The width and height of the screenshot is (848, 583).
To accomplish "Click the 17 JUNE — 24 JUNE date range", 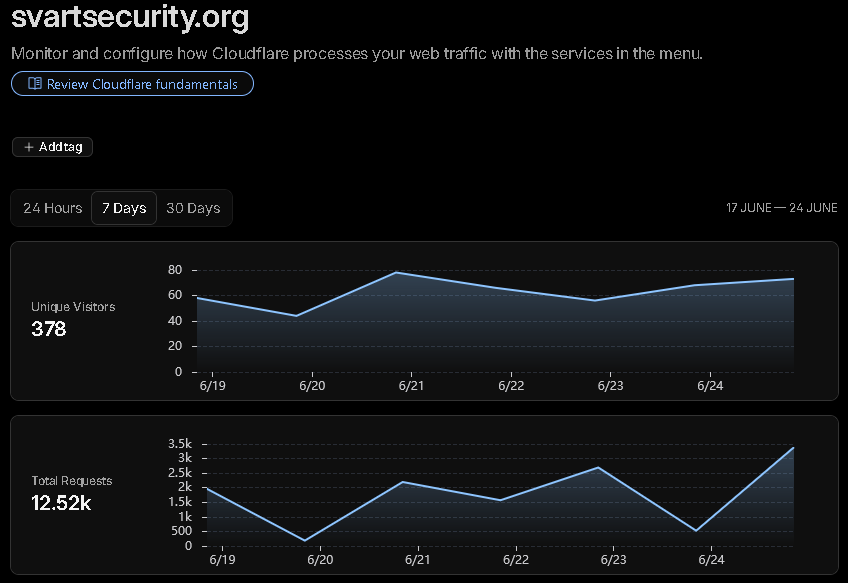I will [781, 208].
